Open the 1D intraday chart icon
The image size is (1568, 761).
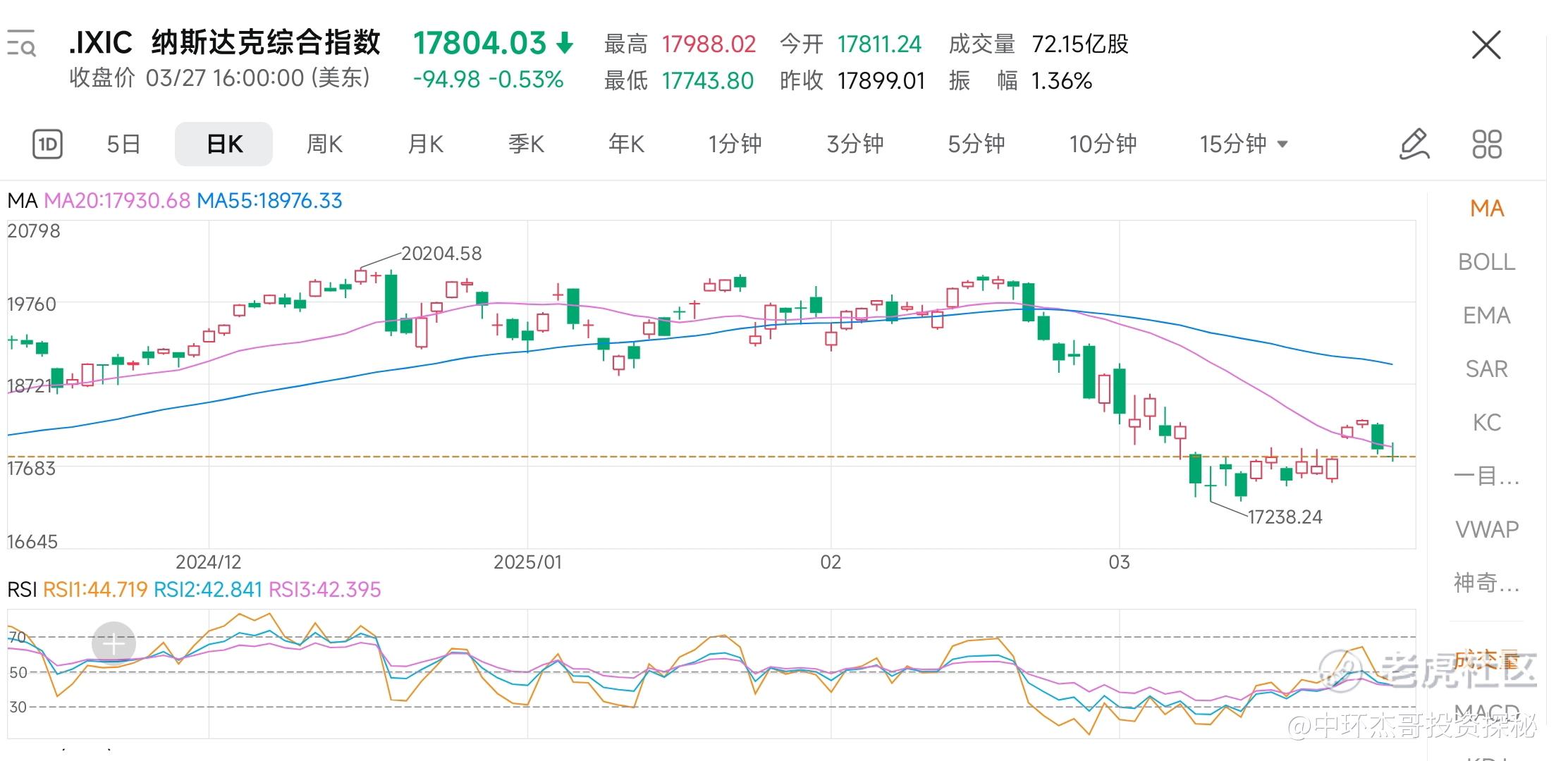(47, 144)
